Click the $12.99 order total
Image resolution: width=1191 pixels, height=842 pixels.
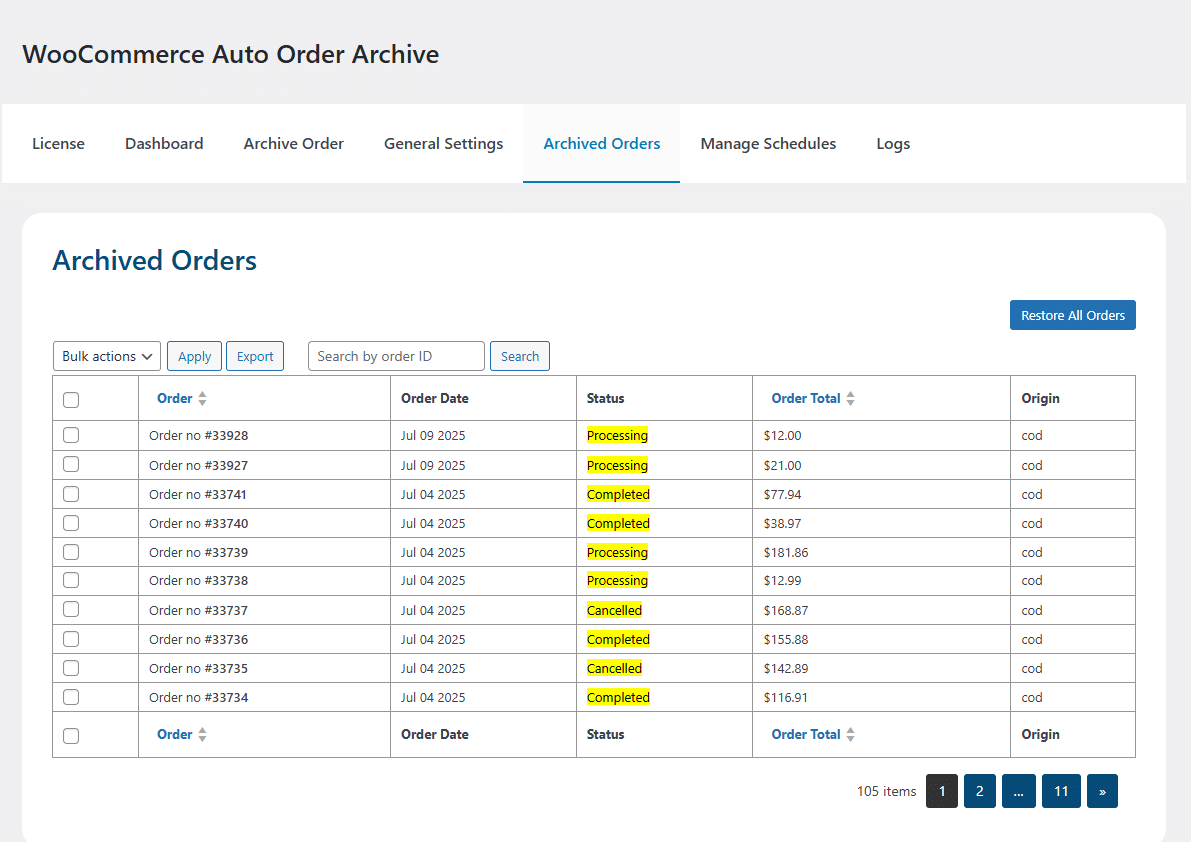[782, 581]
